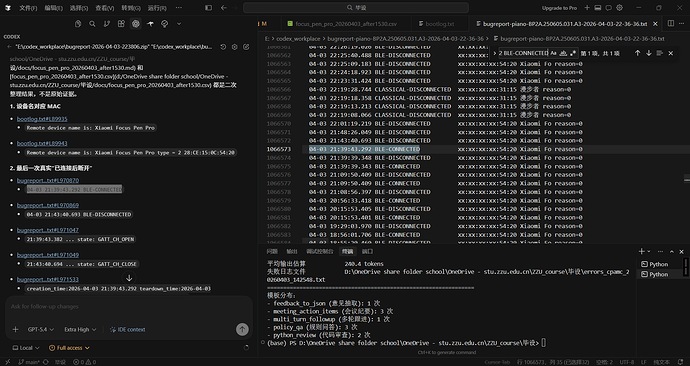Split the editor to the right
The width and height of the screenshot is (690, 366).
point(671,23)
